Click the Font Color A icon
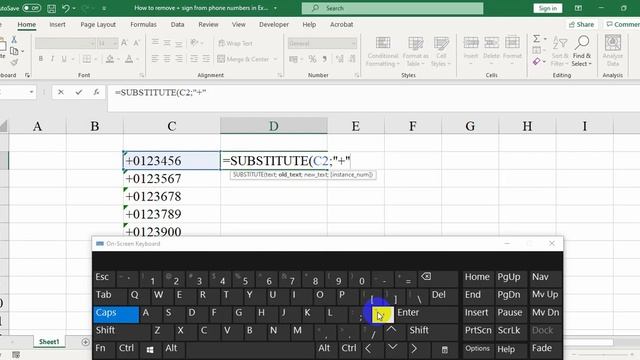Viewport: 640px width, 360px height. click(x=129, y=59)
